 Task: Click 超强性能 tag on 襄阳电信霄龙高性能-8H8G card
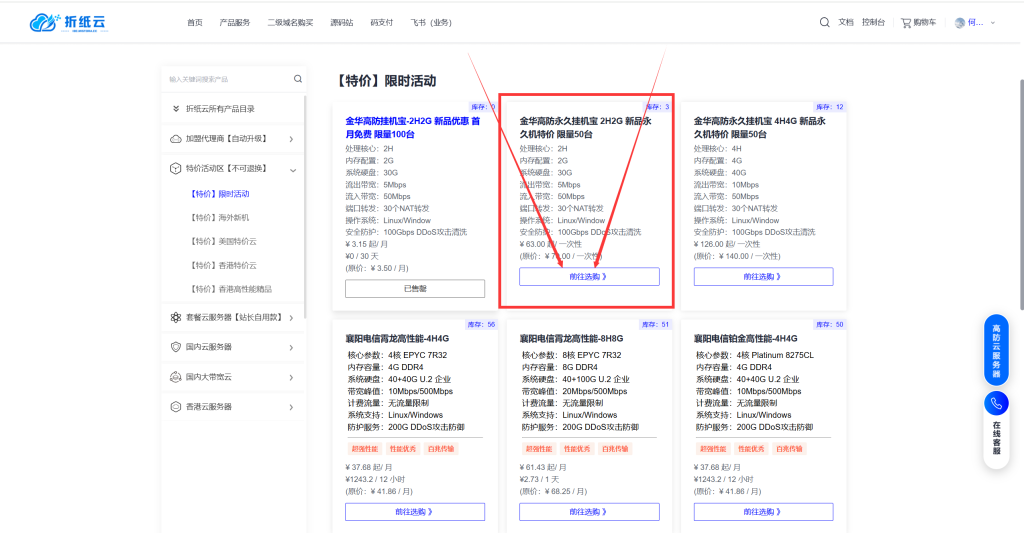[539, 449]
